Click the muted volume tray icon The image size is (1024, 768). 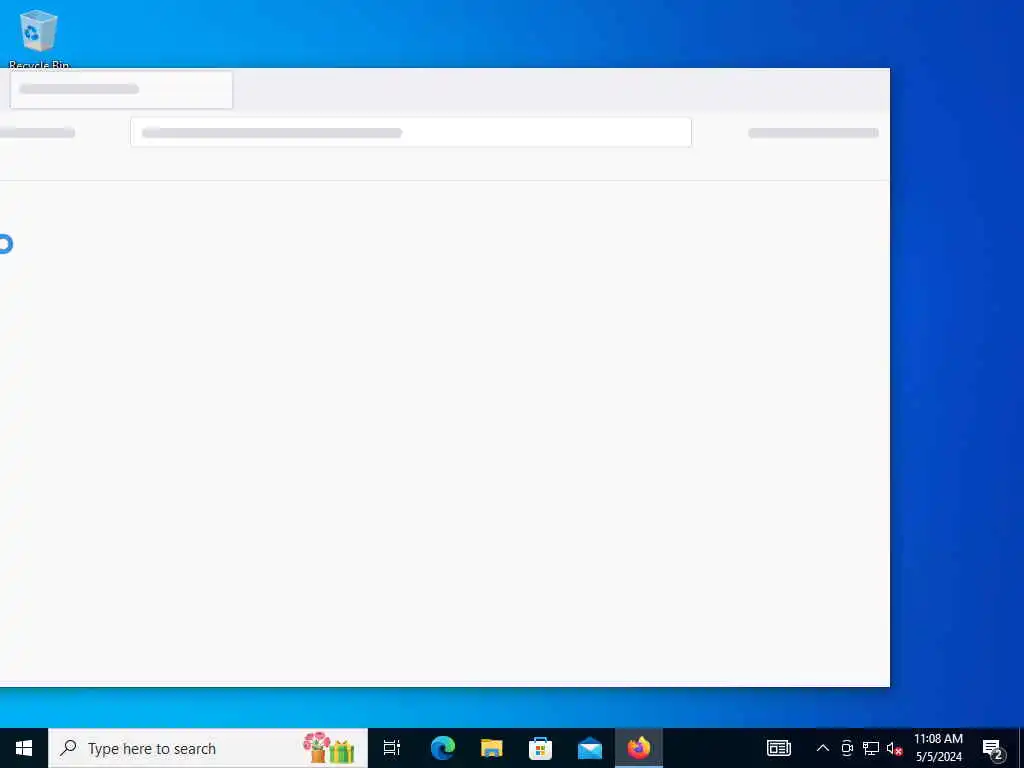(x=894, y=748)
